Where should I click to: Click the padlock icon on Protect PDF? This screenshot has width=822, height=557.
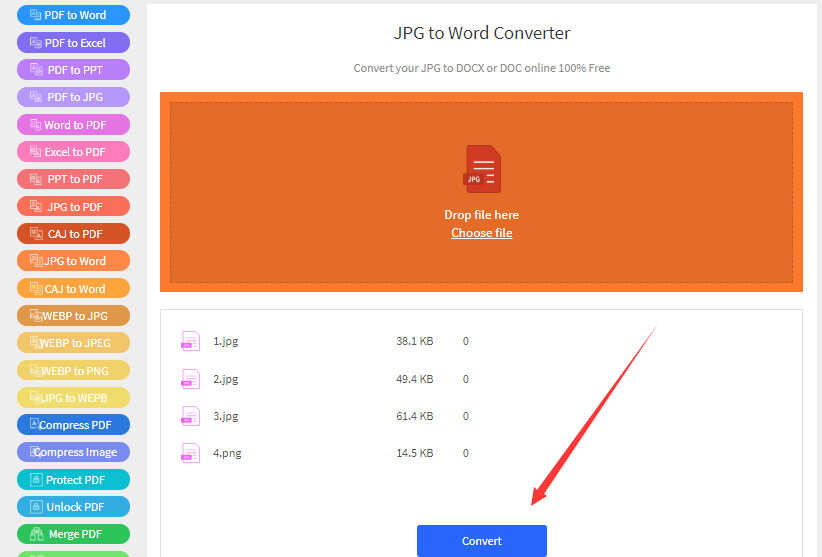[x=36, y=479]
